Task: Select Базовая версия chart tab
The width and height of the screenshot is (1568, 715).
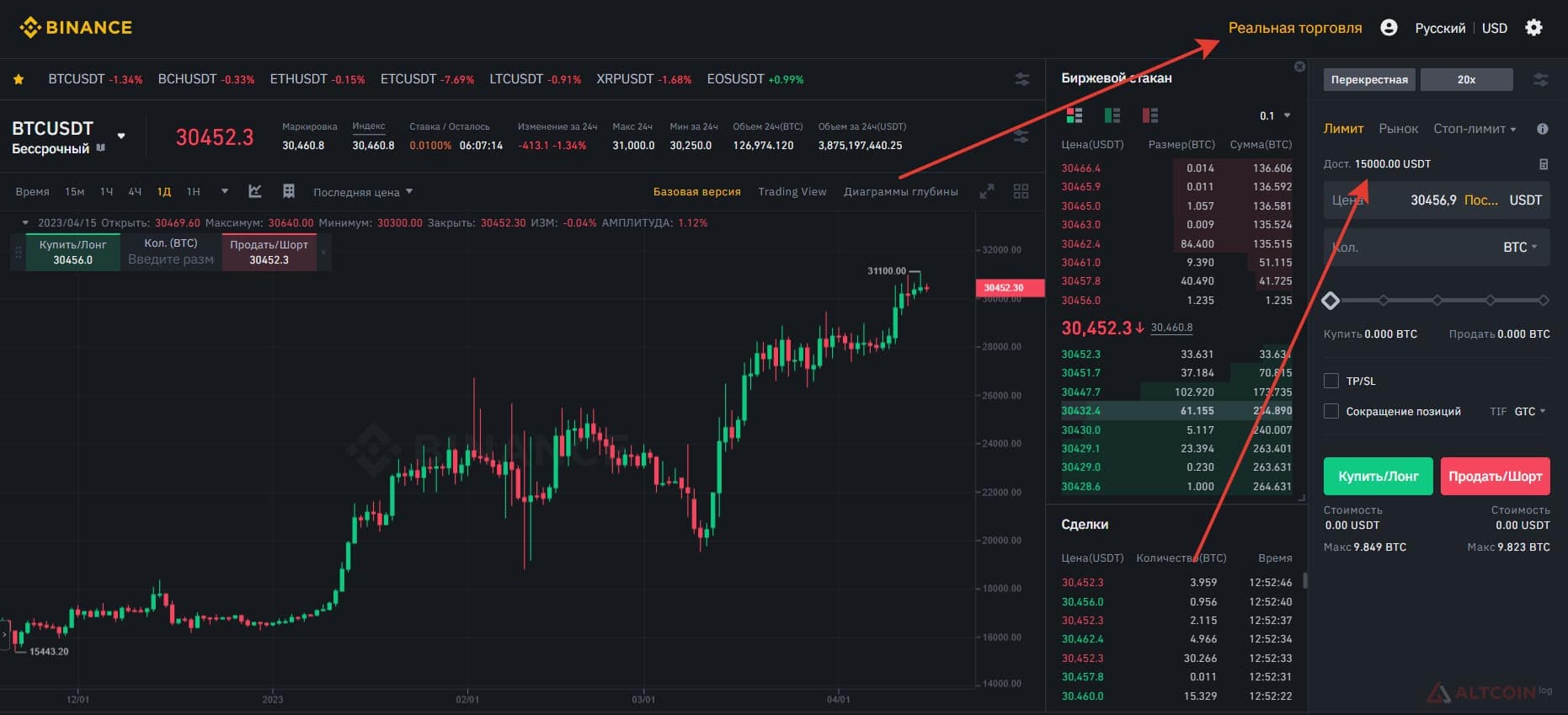Action: 697,191
